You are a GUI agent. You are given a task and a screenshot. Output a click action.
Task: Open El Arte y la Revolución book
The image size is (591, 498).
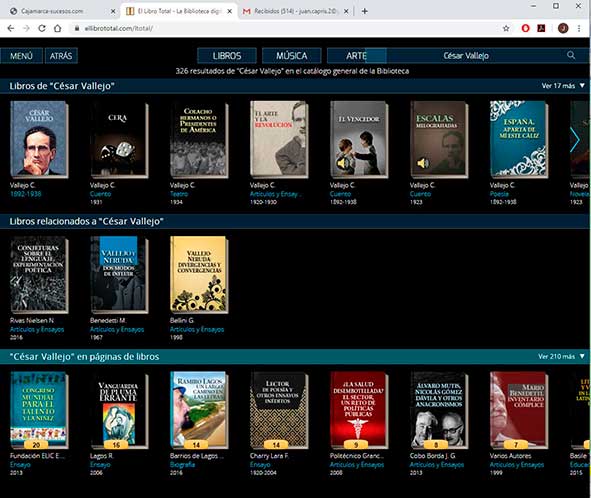[279, 139]
